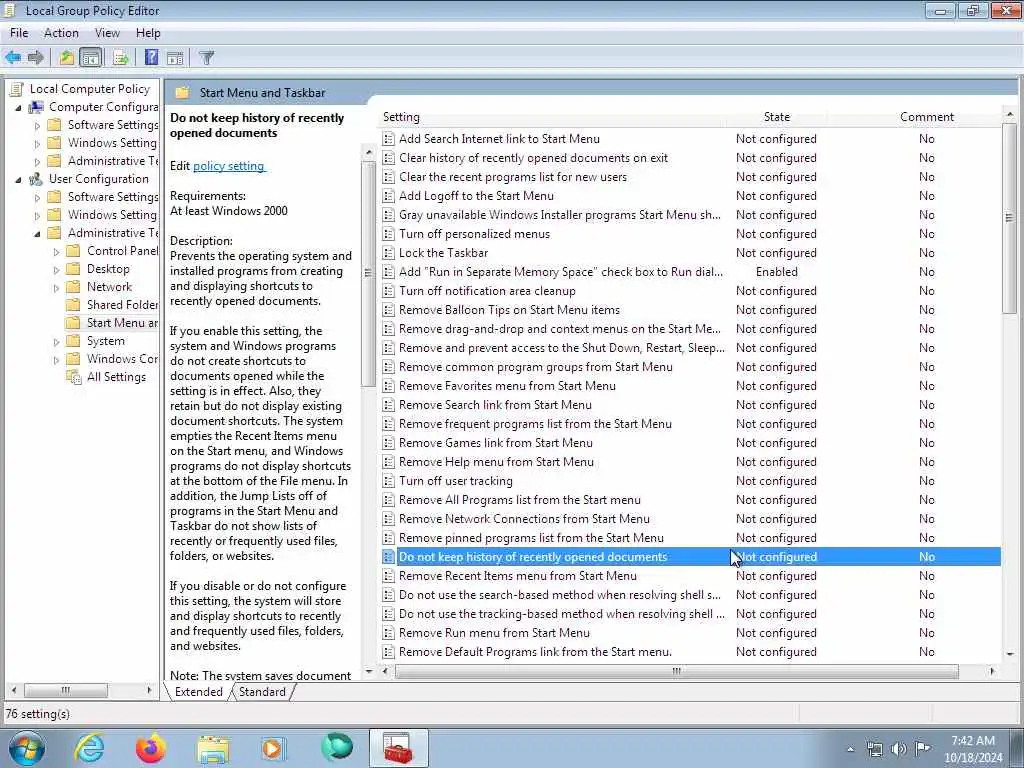Switch to the Extended tab
1024x768 pixels.
tap(199, 692)
